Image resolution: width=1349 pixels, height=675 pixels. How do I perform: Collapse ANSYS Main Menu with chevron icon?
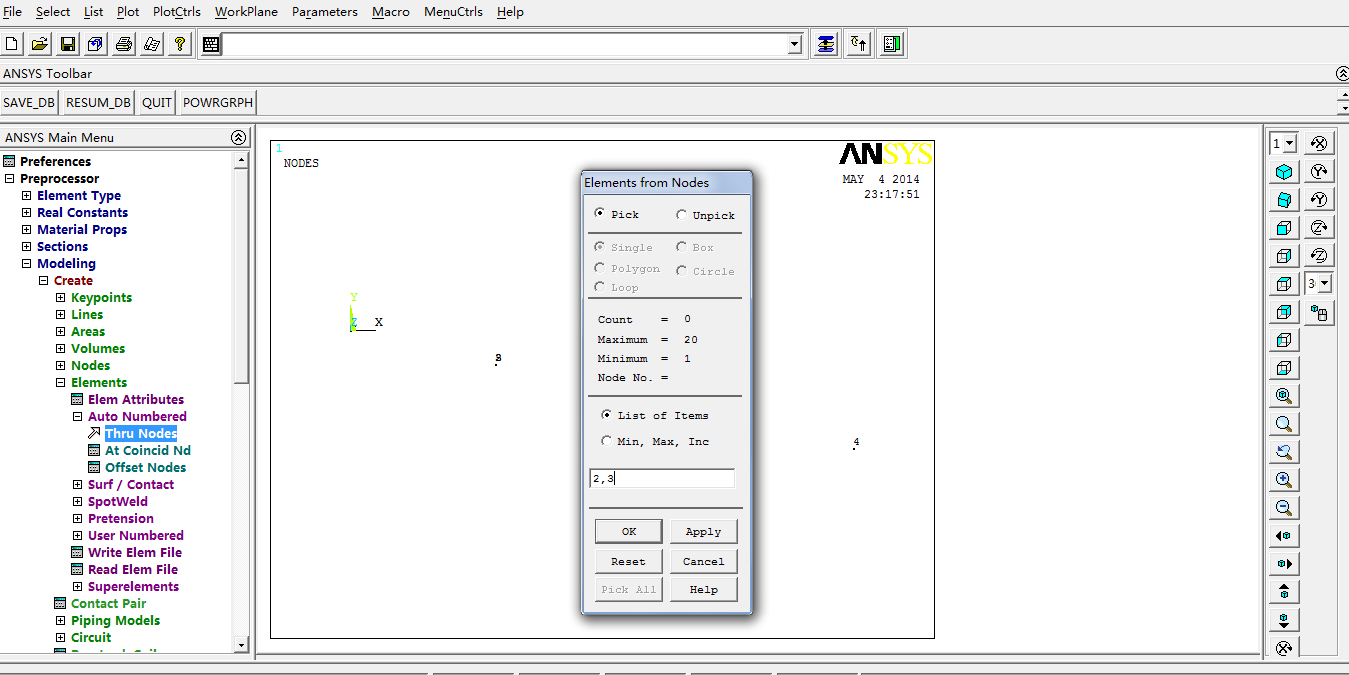[x=238, y=137]
